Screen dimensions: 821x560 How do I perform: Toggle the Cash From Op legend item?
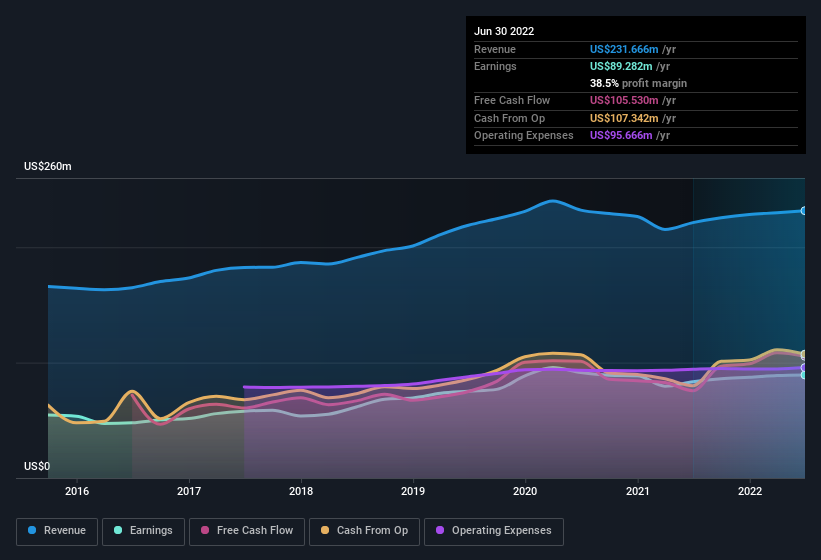pyautogui.click(x=363, y=531)
